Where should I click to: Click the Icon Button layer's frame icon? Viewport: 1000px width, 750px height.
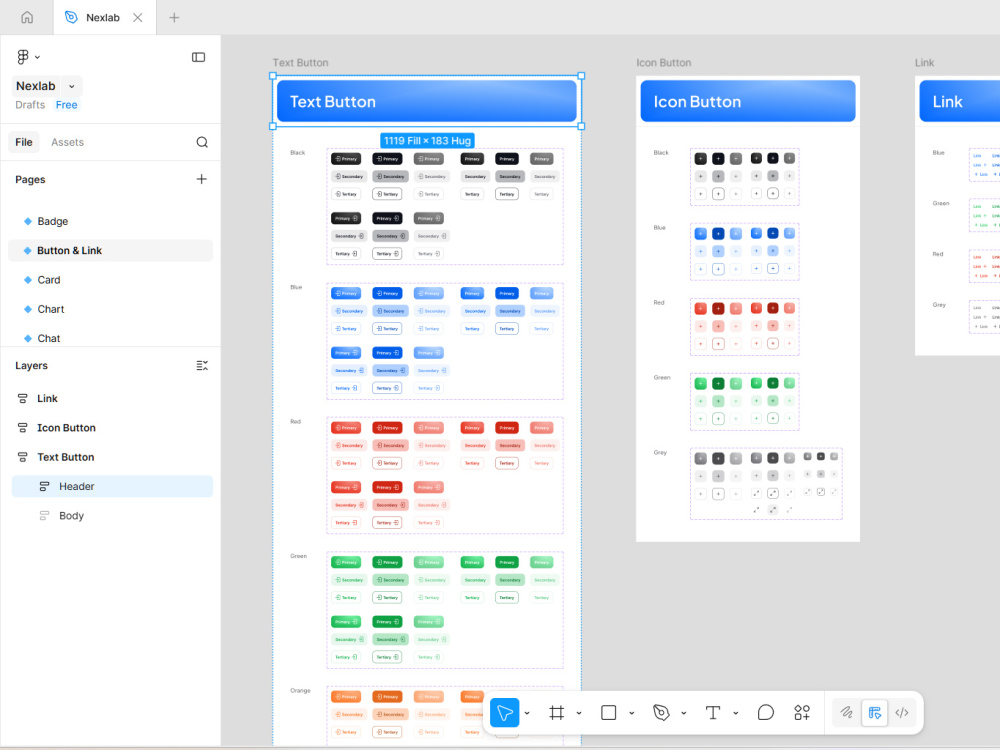click(x=22, y=428)
